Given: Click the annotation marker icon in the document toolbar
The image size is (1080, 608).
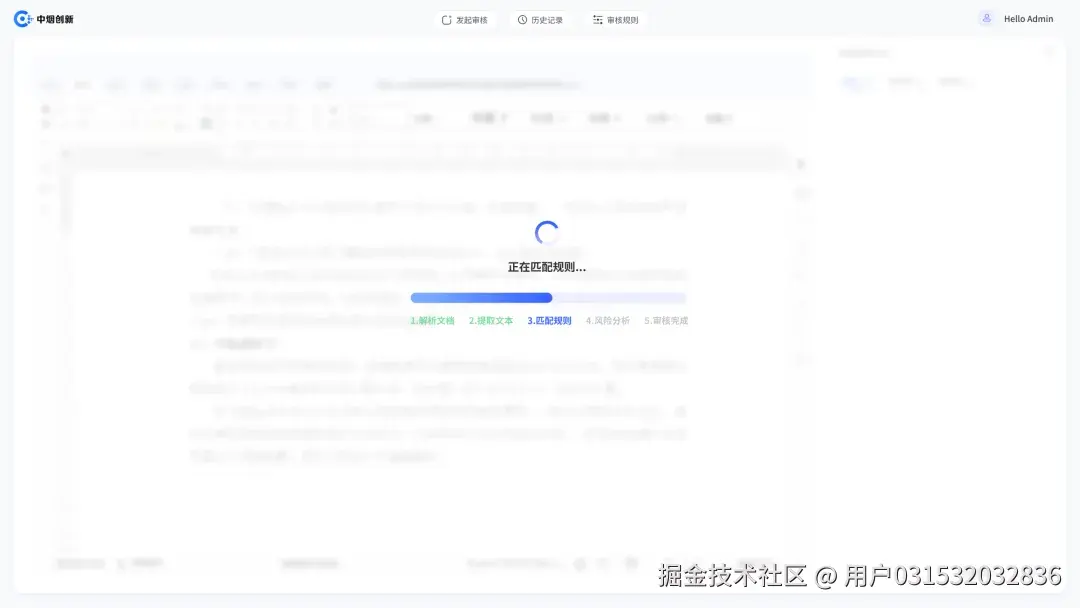Looking at the screenshot, I should pos(206,122).
